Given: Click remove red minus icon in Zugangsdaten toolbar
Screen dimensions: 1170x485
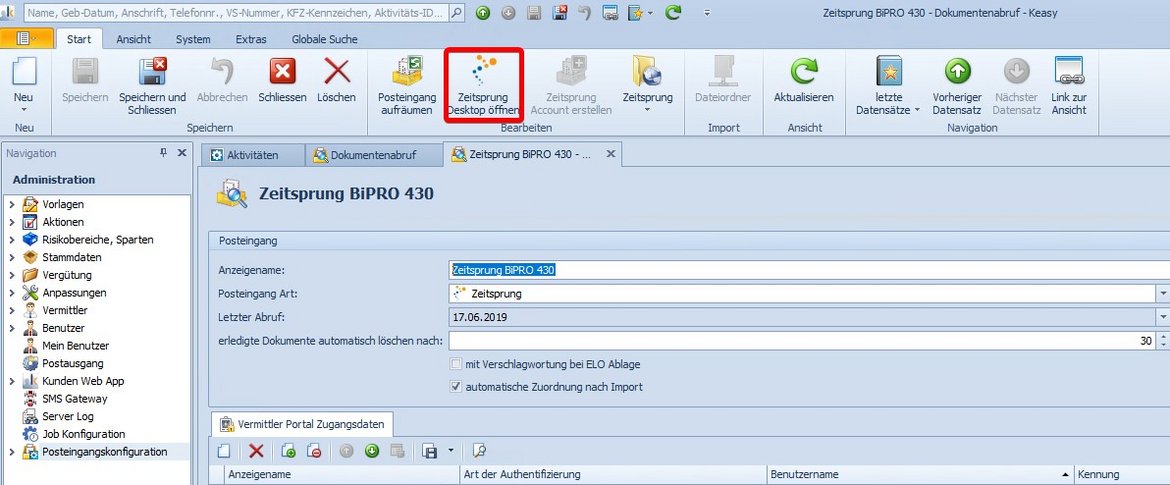Looking at the screenshot, I should [x=314, y=450].
